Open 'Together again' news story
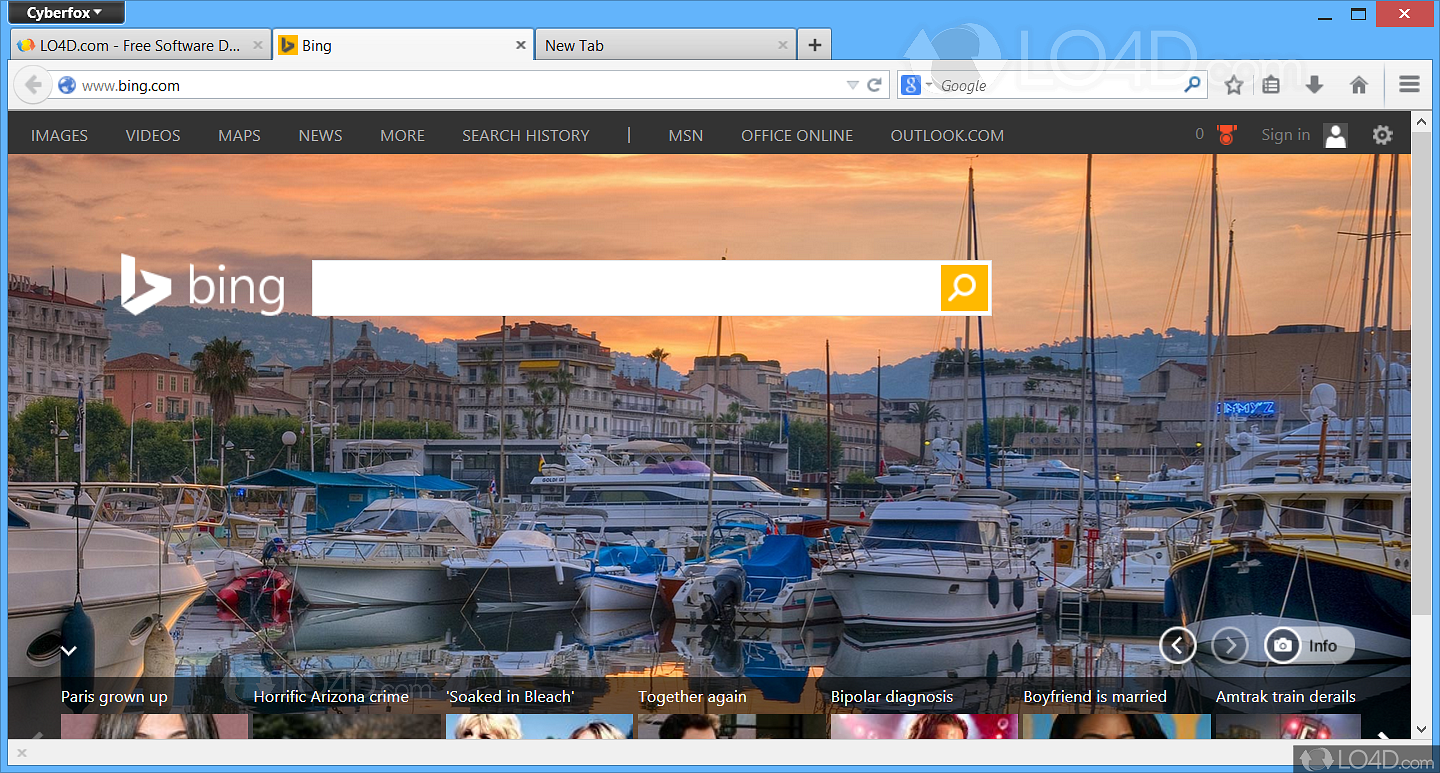Image resolution: width=1440 pixels, height=773 pixels. (692, 697)
